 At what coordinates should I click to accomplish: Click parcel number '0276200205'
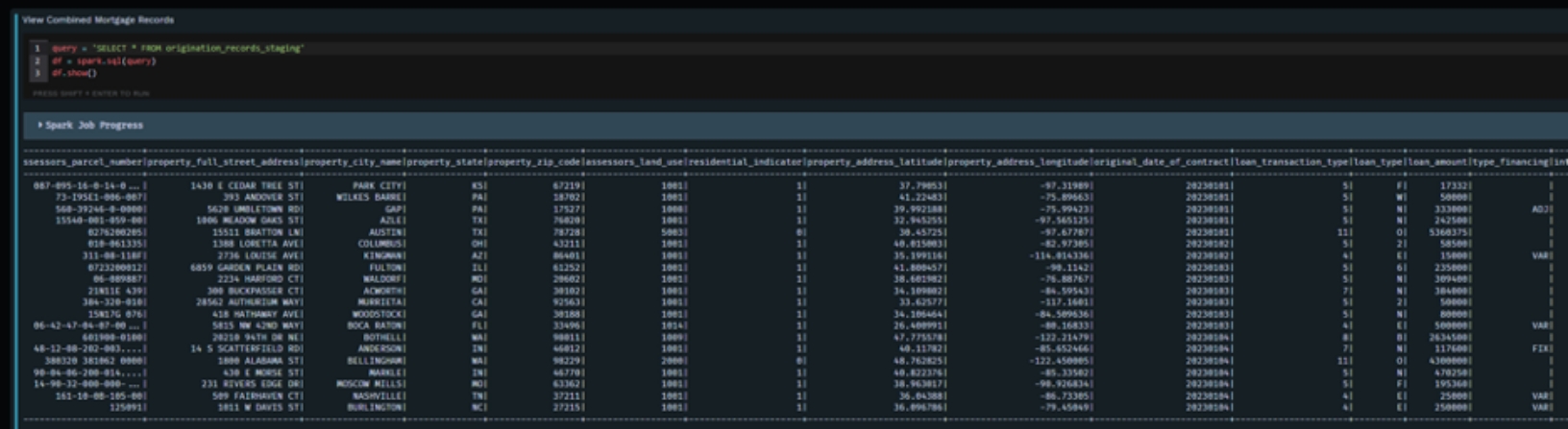tap(115, 232)
